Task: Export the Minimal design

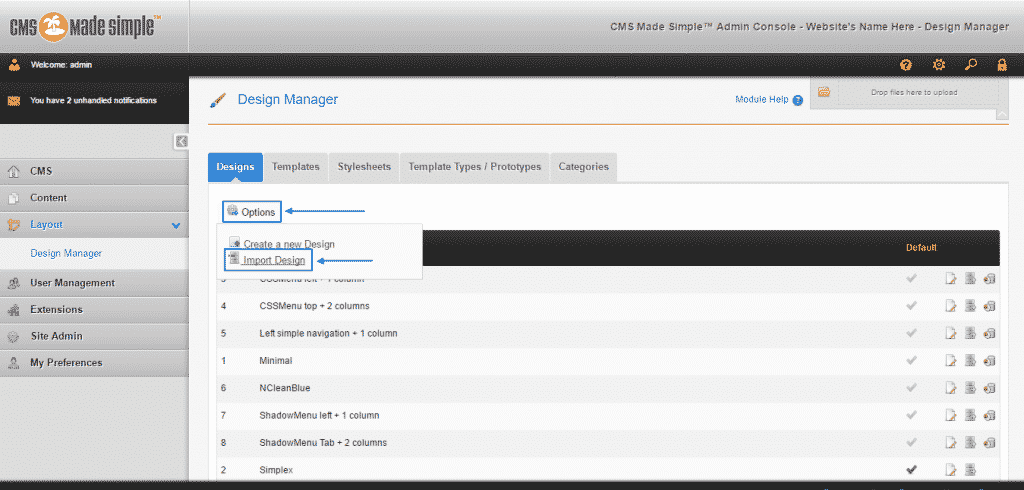Action: 970,361
